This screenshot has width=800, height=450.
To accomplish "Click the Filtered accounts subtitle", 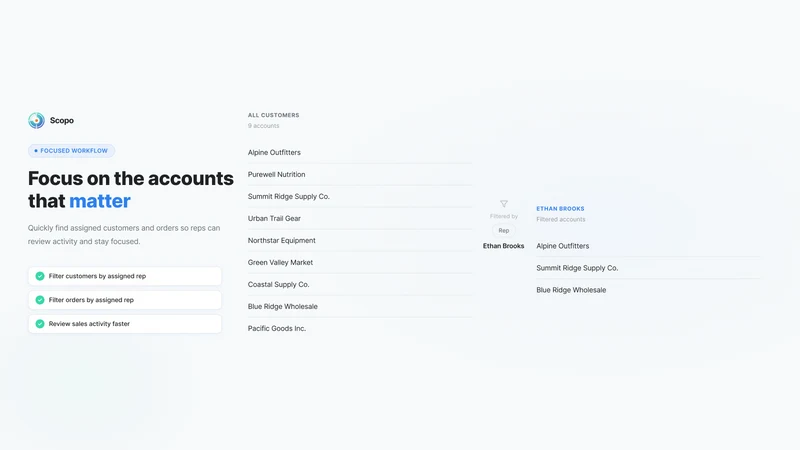I will (561, 219).
